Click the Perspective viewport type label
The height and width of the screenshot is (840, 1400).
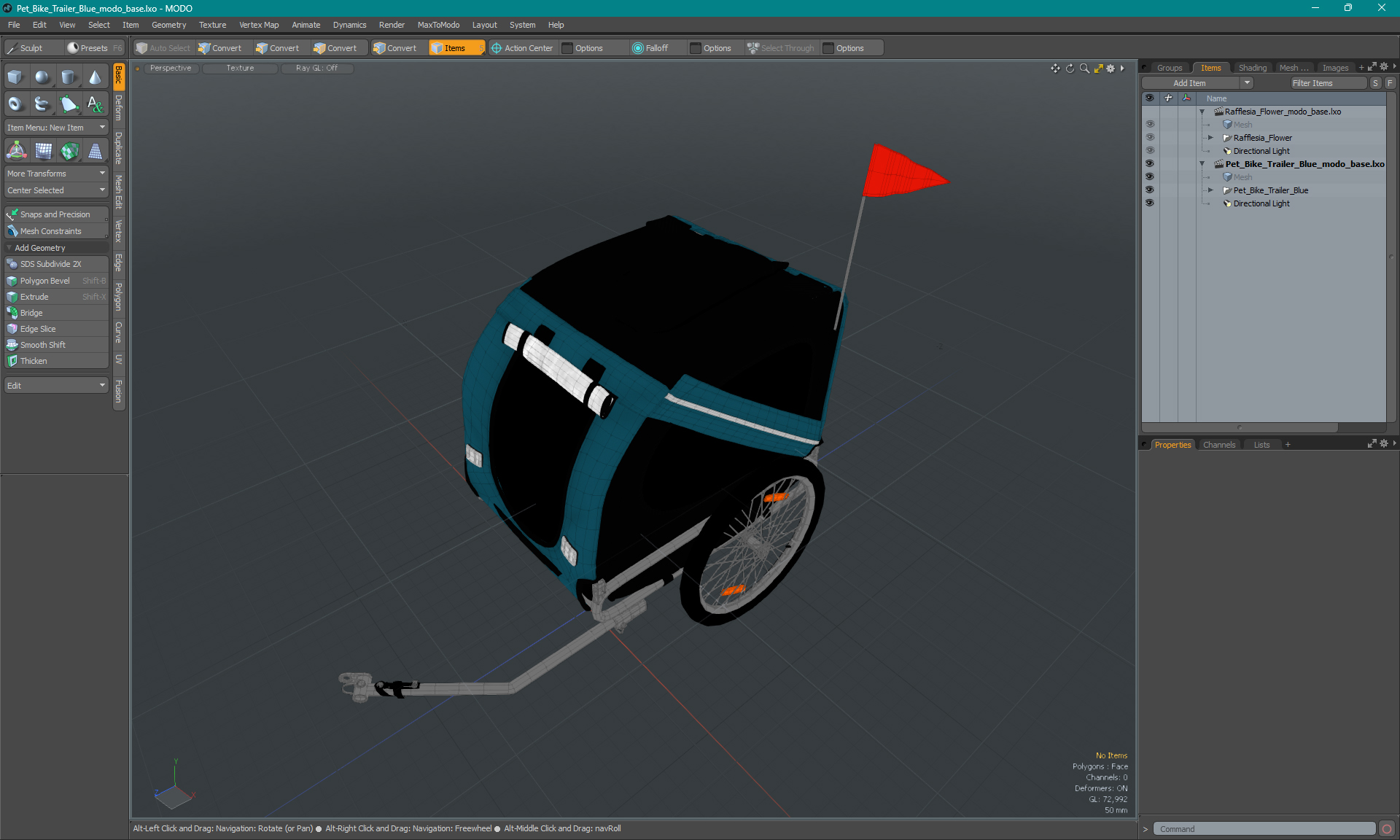[x=171, y=69]
